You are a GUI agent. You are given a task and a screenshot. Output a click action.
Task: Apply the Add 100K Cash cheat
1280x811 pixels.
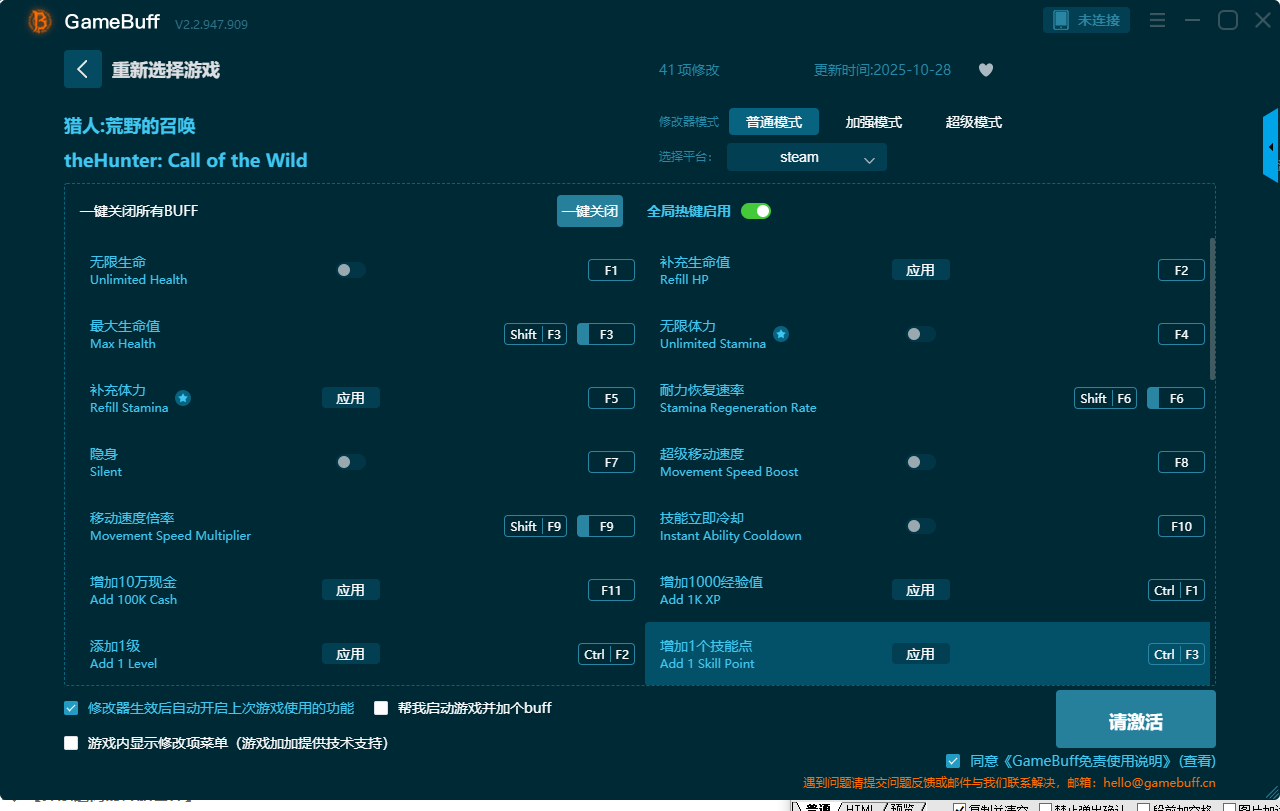(x=350, y=590)
